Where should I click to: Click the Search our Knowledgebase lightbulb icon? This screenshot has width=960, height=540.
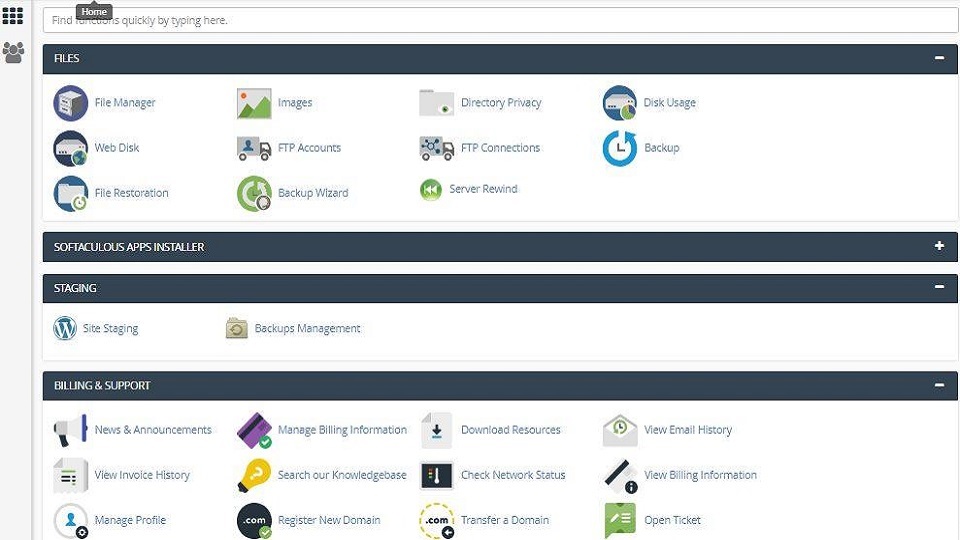tap(254, 475)
